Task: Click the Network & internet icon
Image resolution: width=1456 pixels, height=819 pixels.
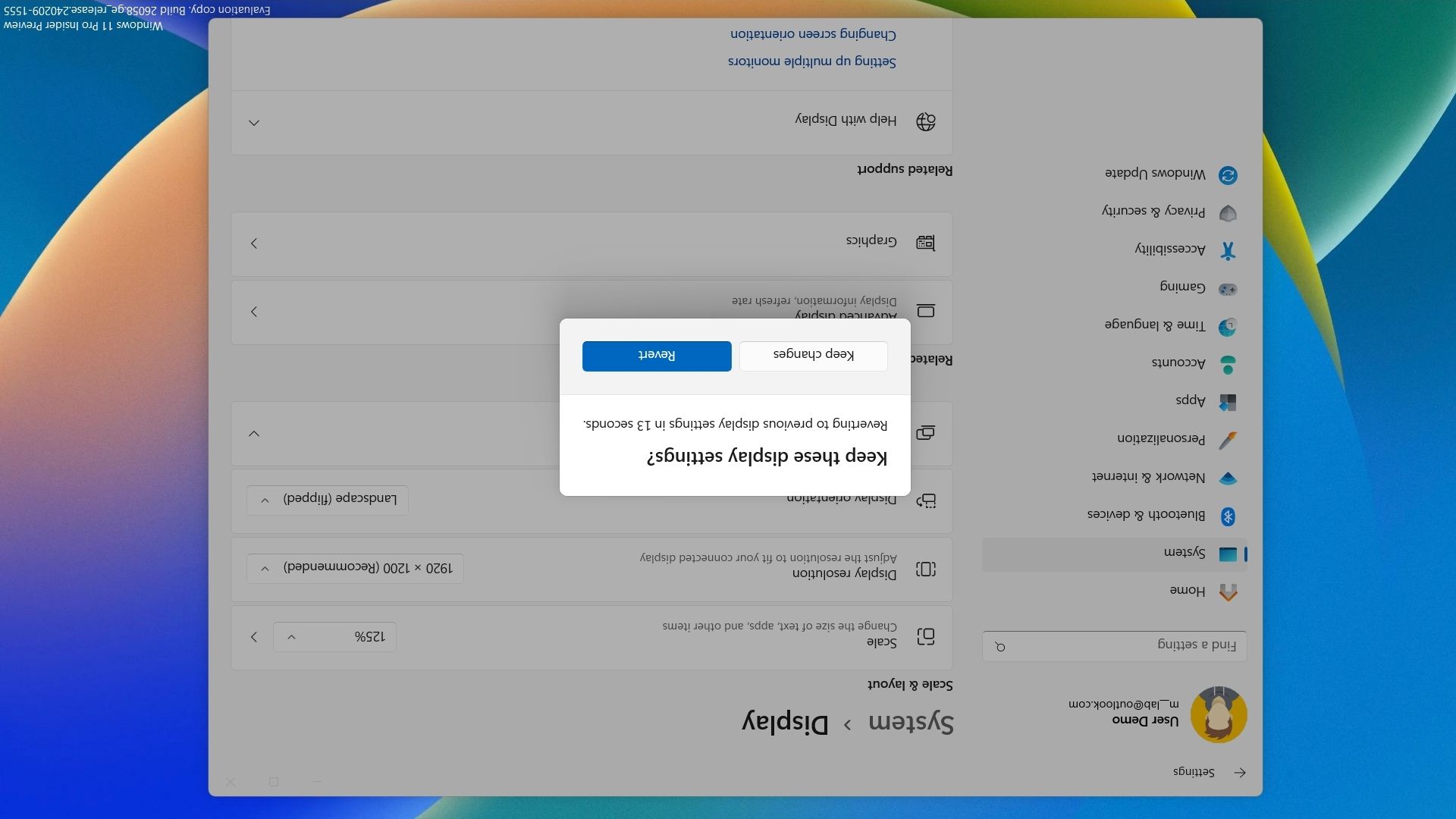Action: [1228, 479]
